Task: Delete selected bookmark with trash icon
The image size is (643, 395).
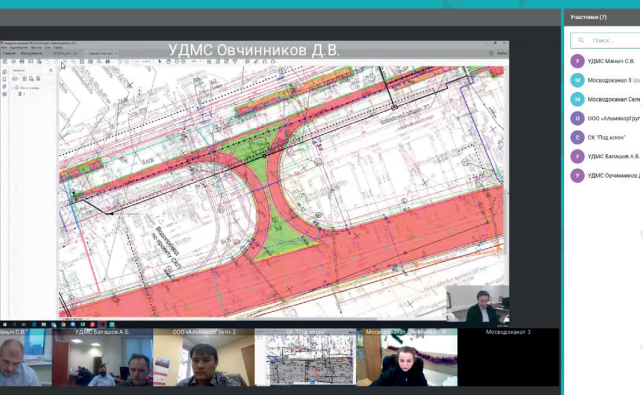Action: tap(25, 79)
